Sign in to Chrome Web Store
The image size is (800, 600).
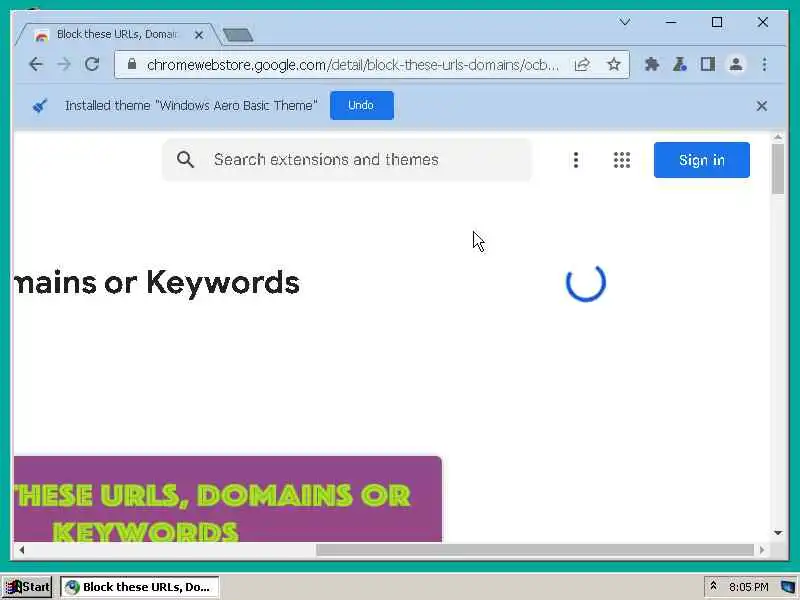click(702, 160)
